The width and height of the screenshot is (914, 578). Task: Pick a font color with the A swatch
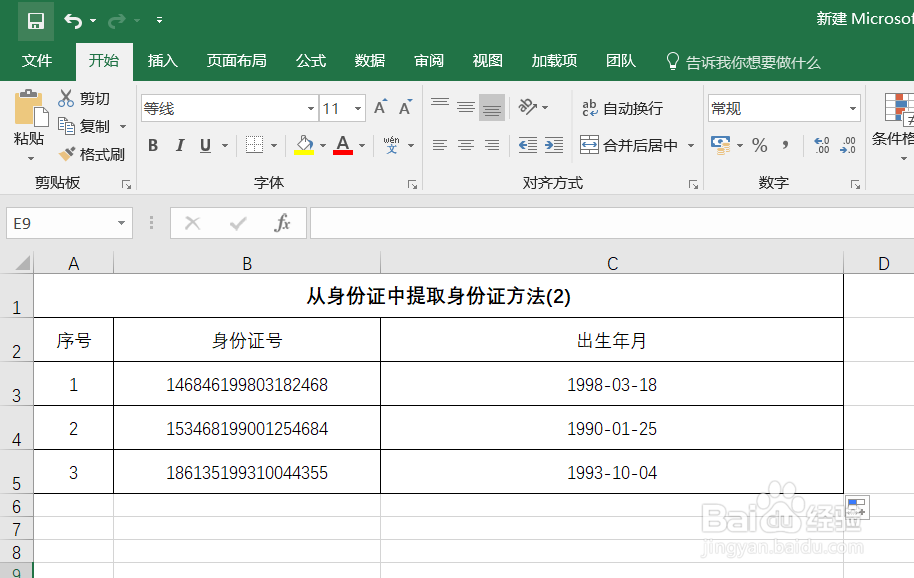[x=345, y=145]
